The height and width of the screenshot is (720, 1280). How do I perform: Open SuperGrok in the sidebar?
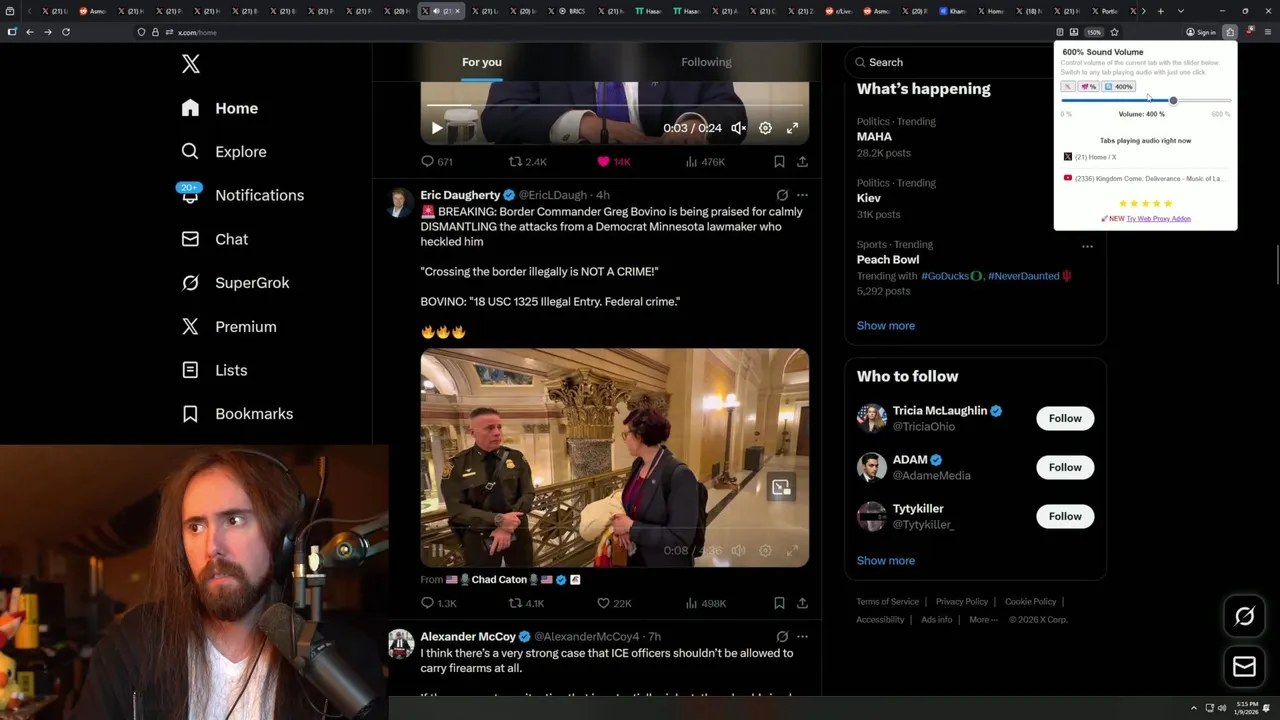pos(235,283)
